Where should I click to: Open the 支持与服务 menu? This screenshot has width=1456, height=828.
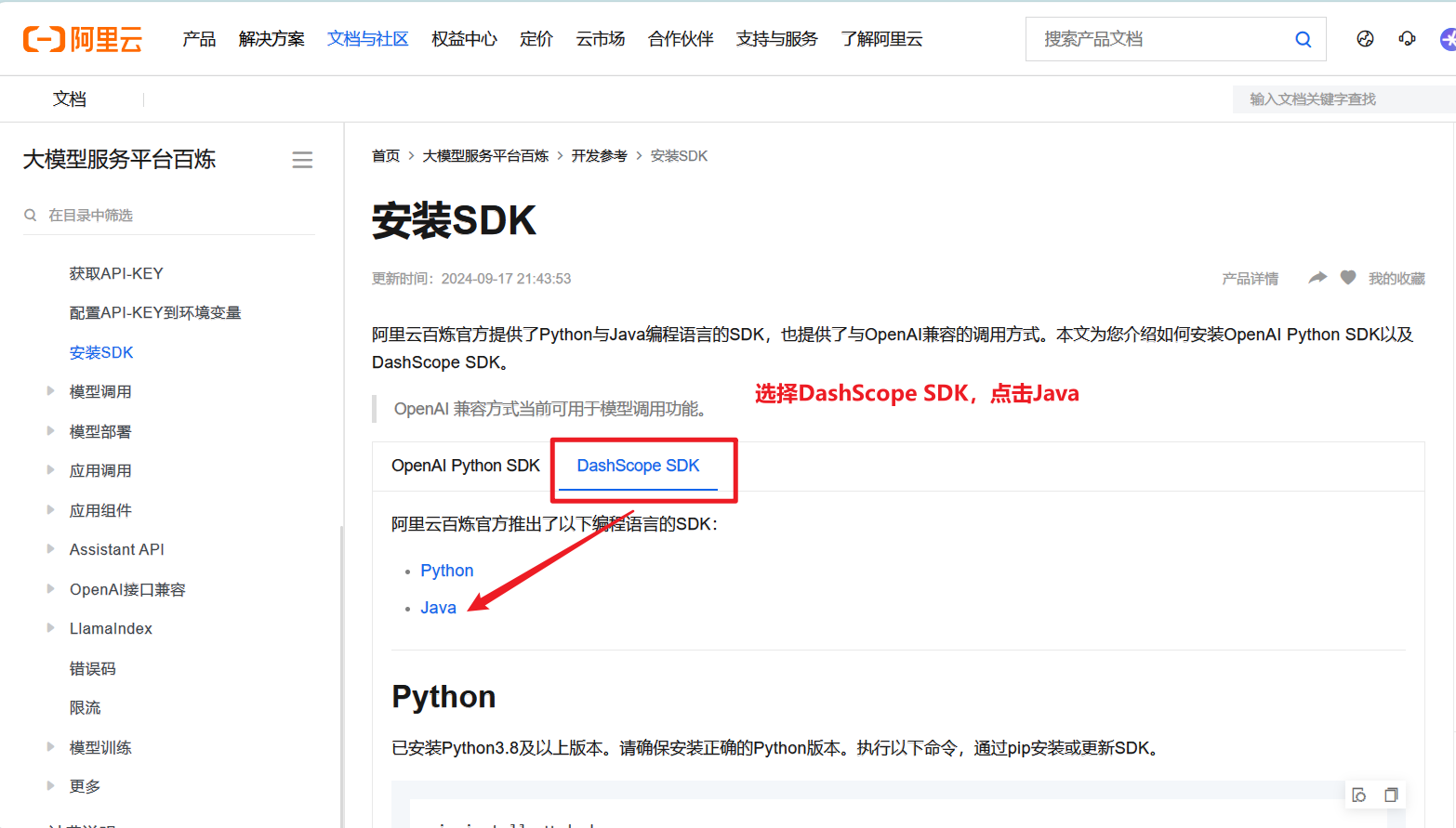[x=777, y=39]
